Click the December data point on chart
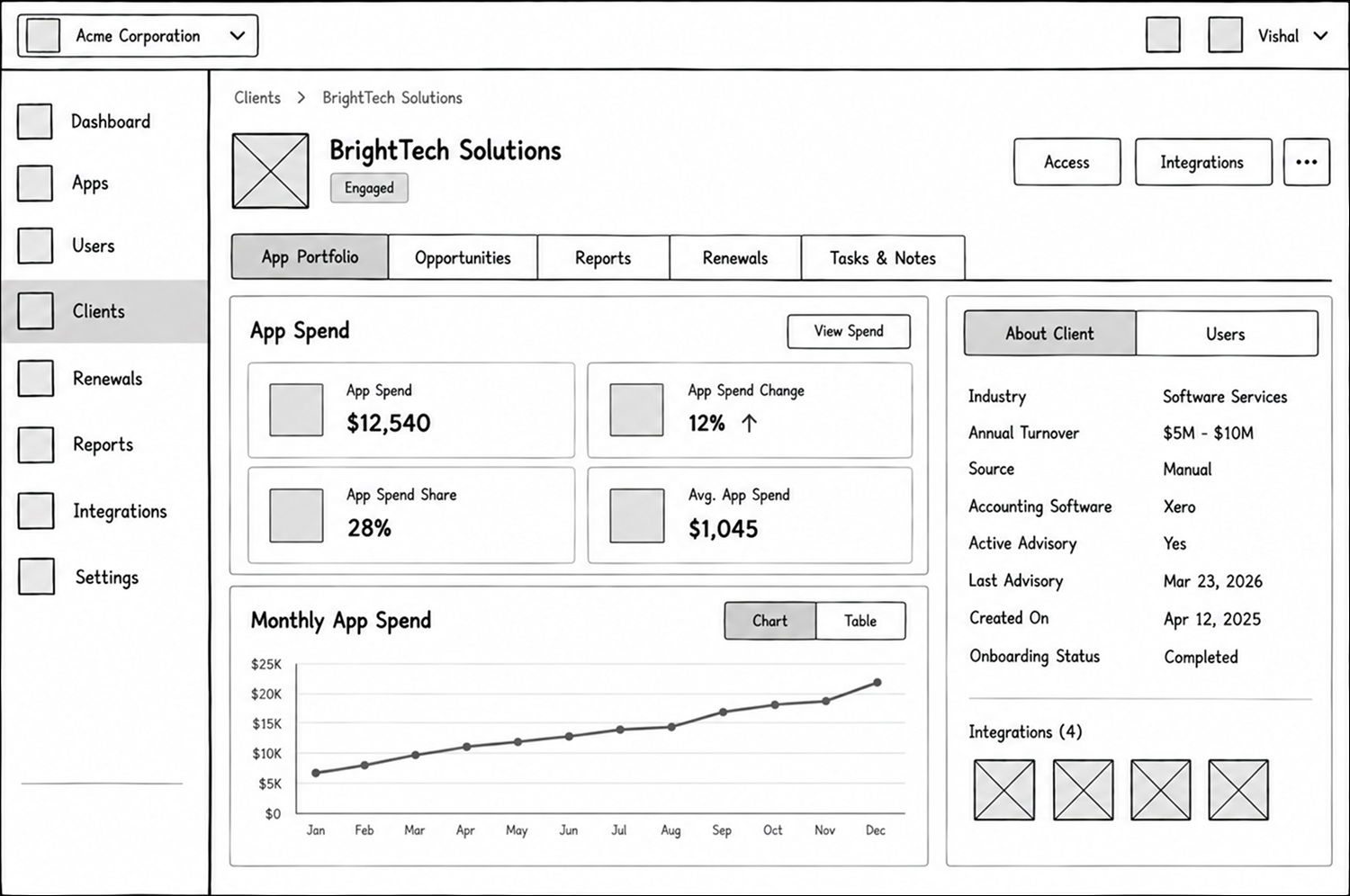Screen dimensions: 1350x896 pos(877,683)
